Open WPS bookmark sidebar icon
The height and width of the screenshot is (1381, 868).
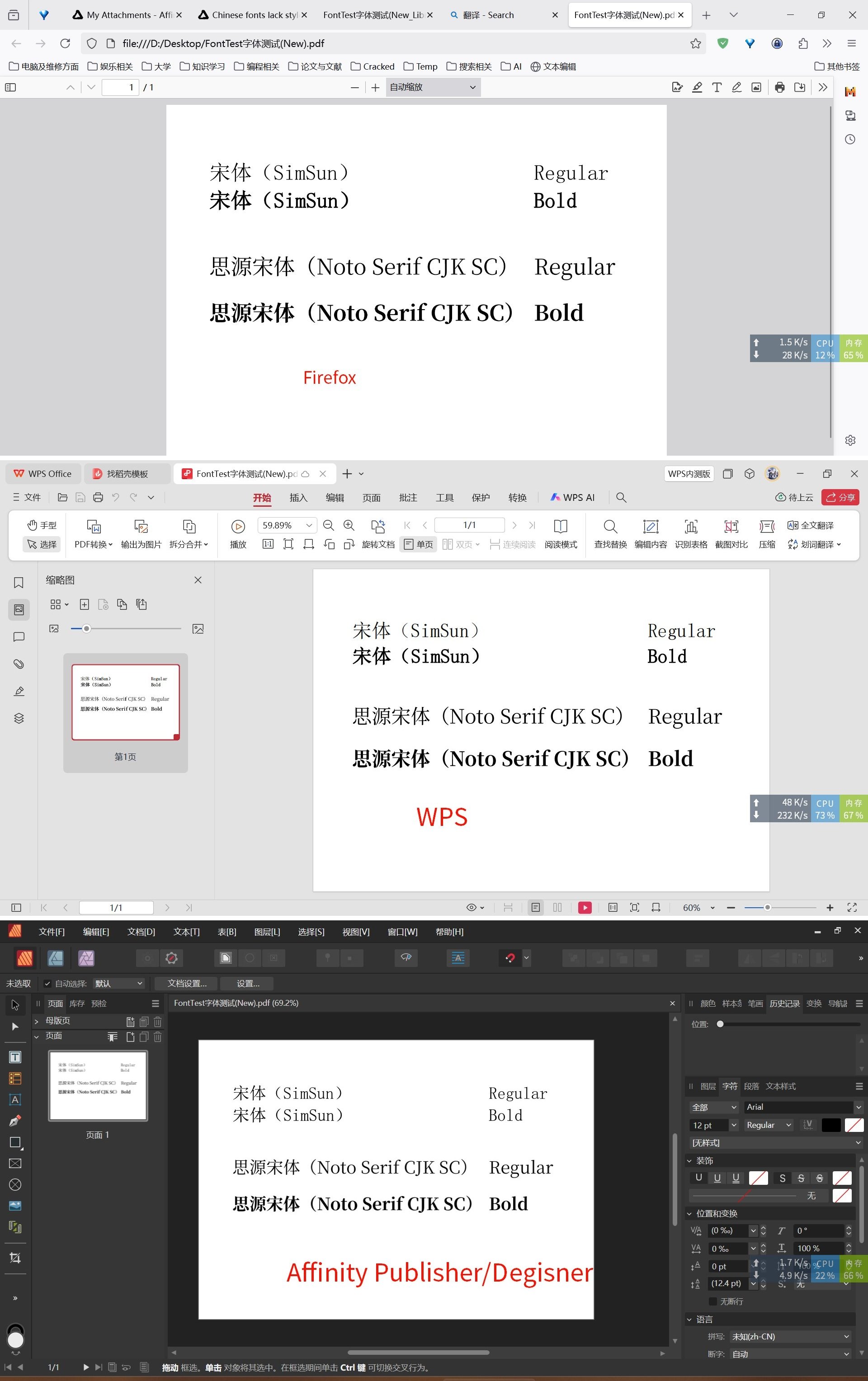pyautogui.click(x=19, y=583)
